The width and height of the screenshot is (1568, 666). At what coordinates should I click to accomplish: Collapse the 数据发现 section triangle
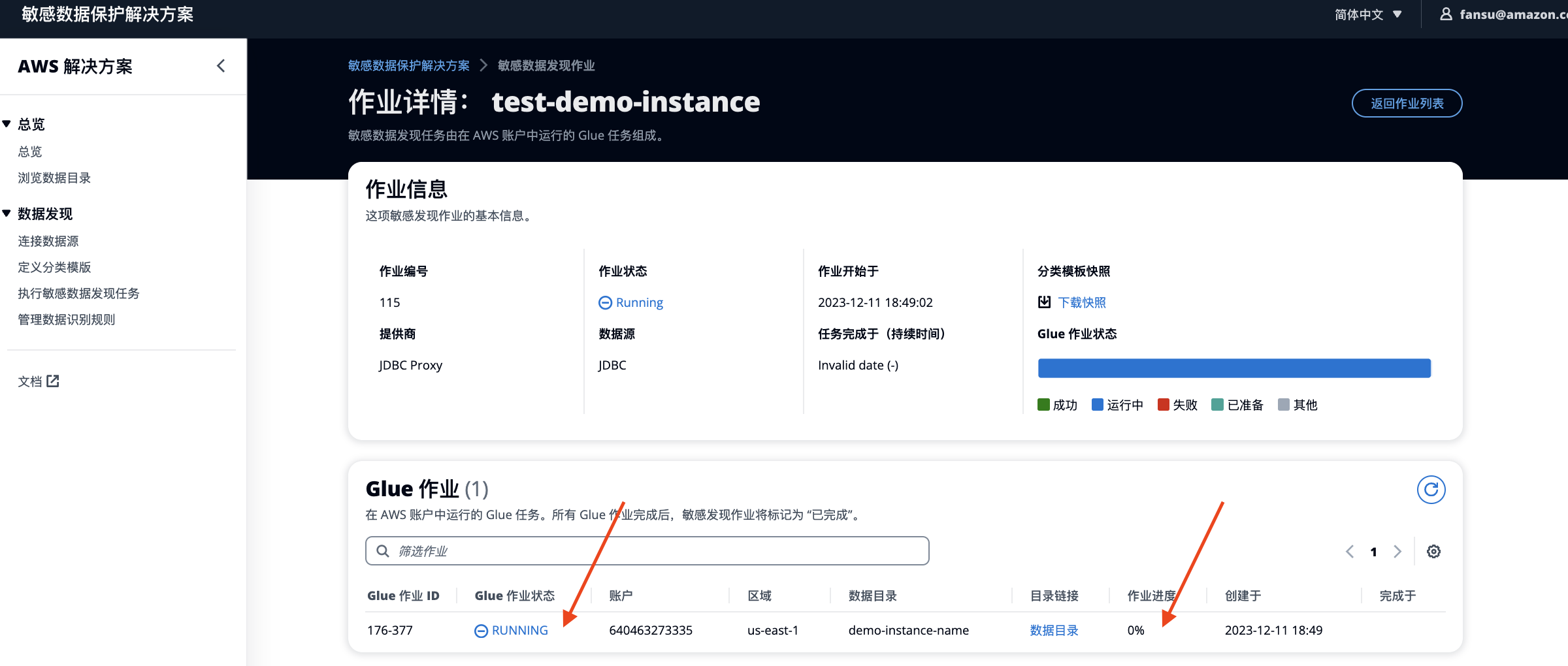tap(7, 214)
